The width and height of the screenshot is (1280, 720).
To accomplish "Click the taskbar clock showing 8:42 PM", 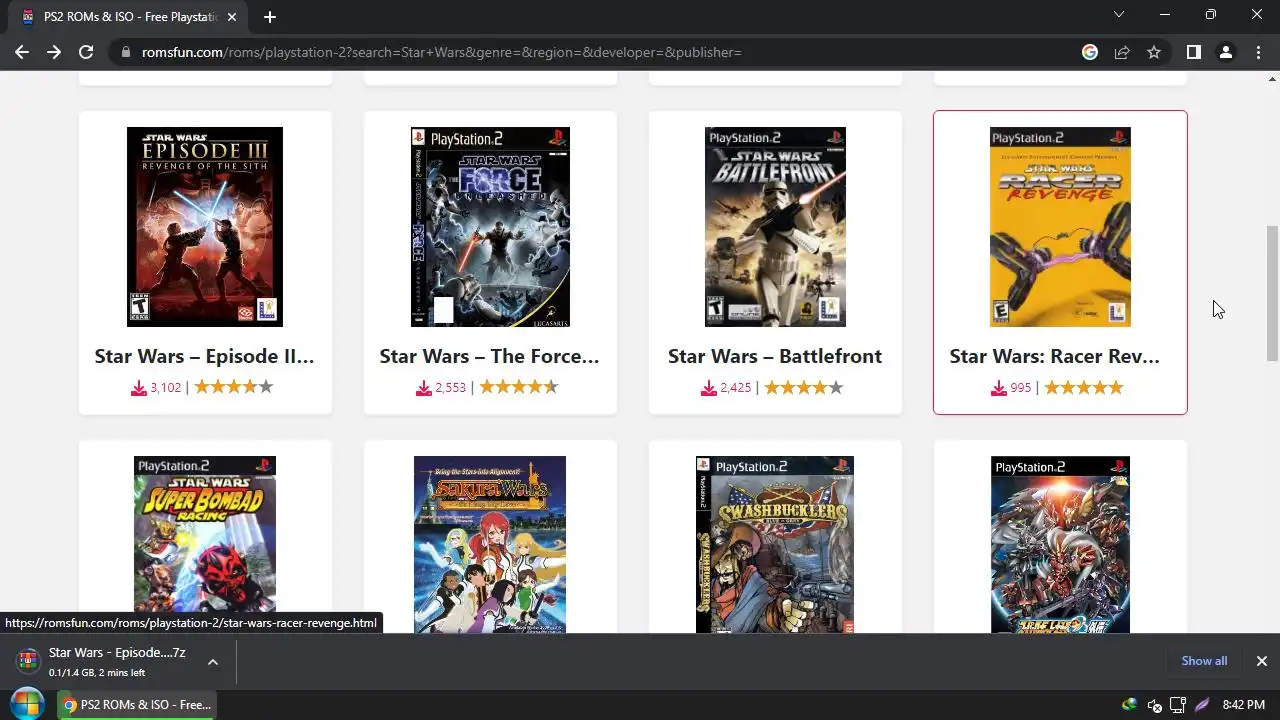I will coord(1244,705).
